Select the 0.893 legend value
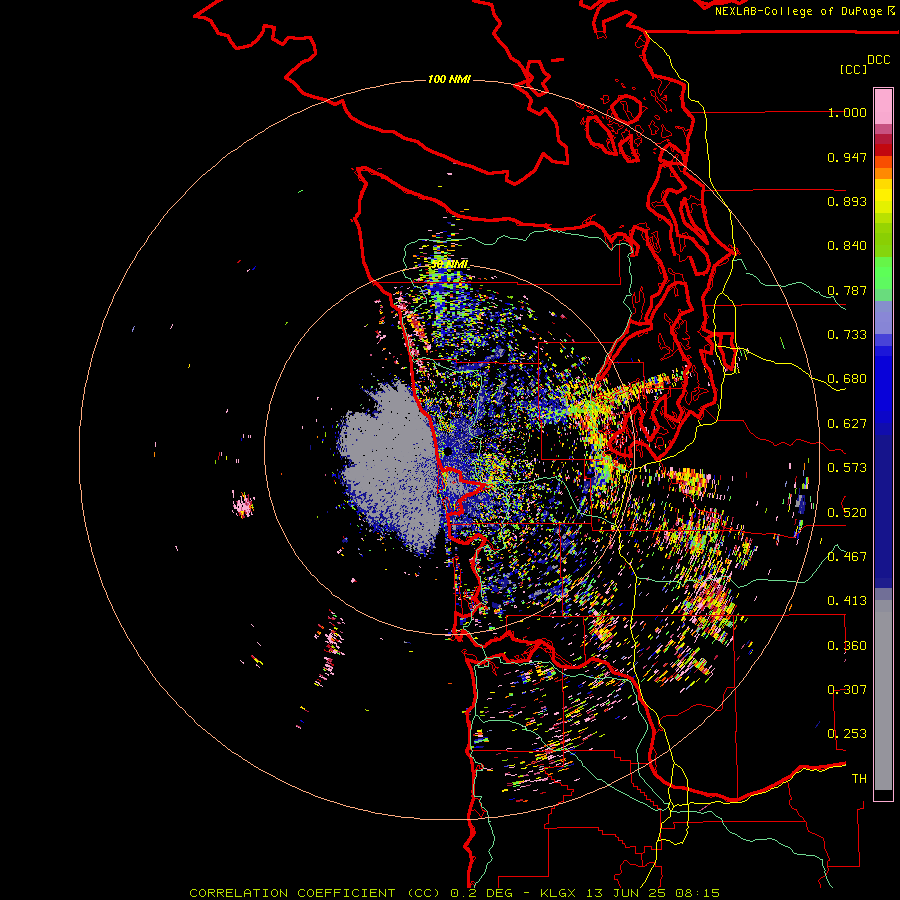This screenshot has width=900, height=900. [847, 201]
